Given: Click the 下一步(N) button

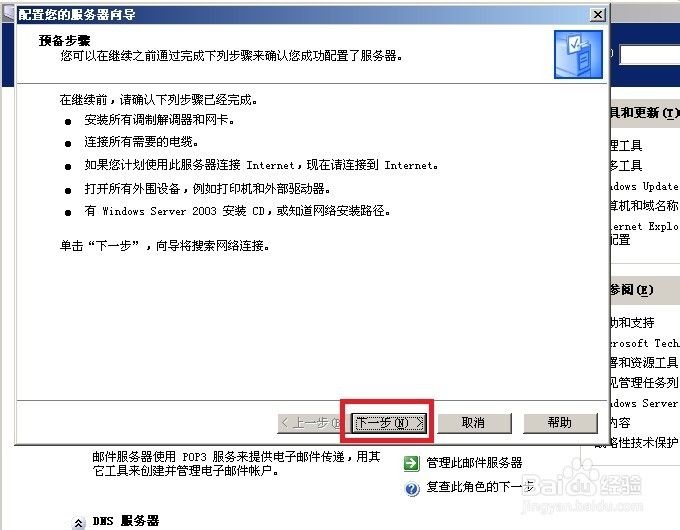Looking at the screenshot, I should click(x=389, y=422).
